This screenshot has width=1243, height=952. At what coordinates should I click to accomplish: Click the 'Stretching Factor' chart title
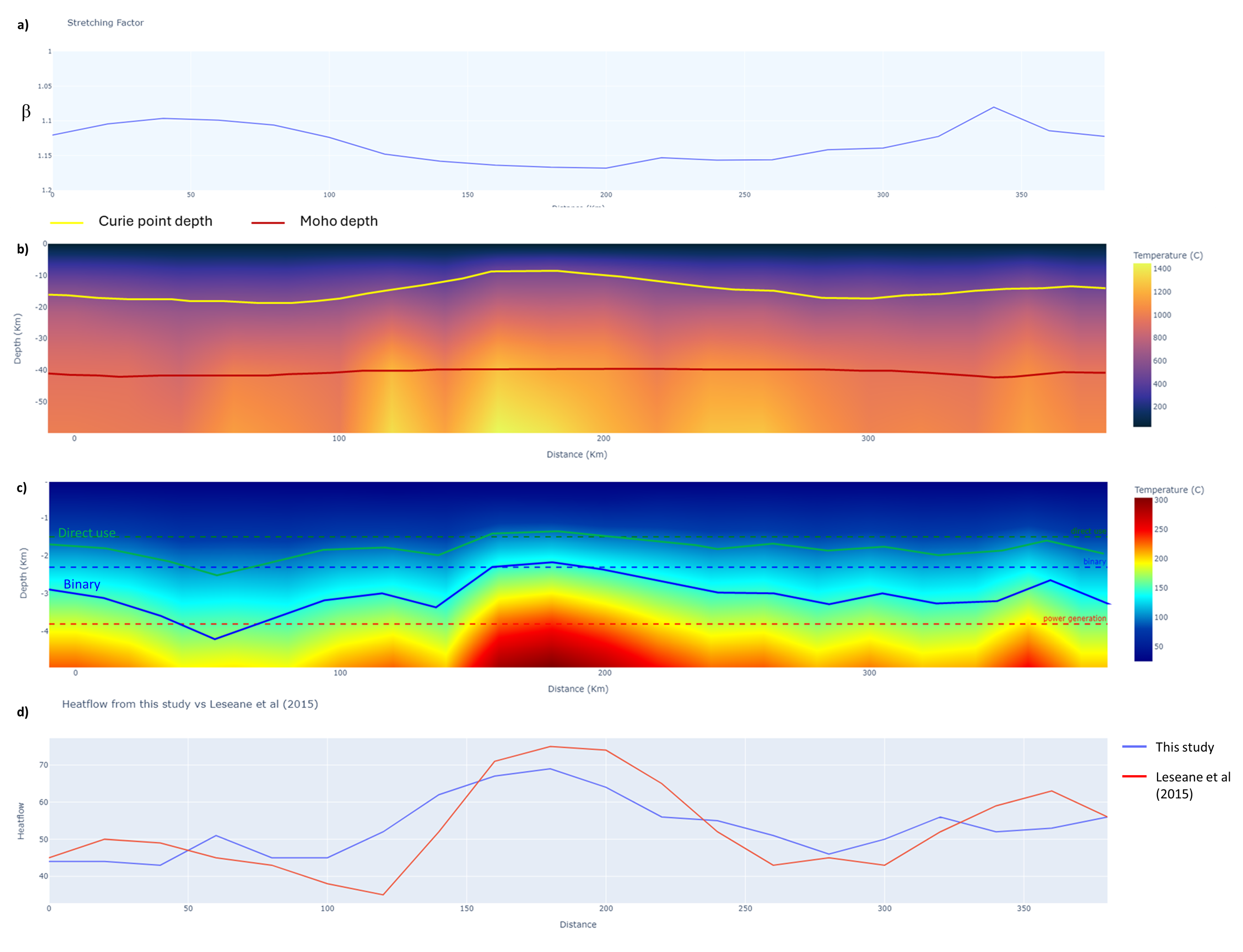click(106, 23)
